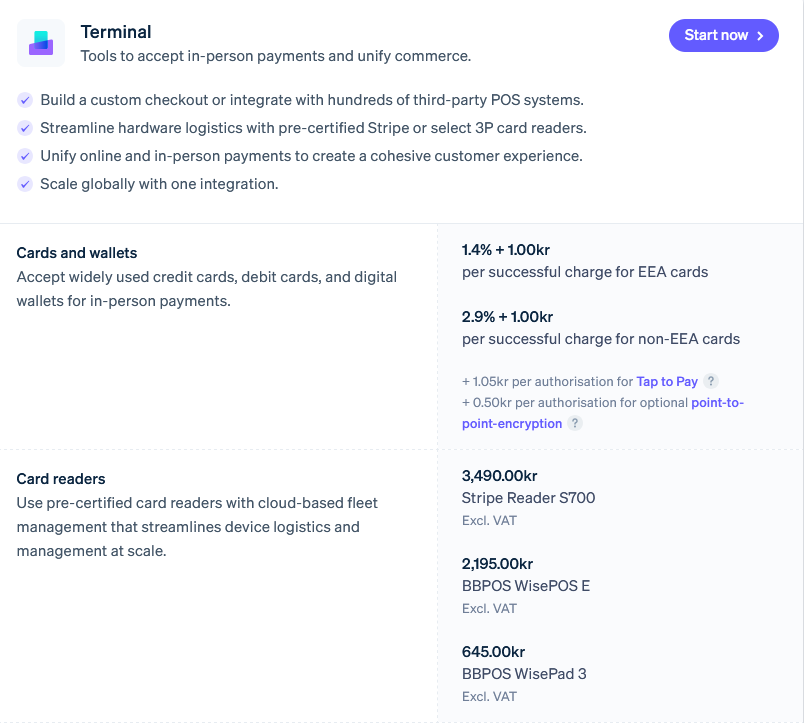Click the BBPOS WisePOS E listing
This screenshot has width=804, height=723.
tap(525, 585)
